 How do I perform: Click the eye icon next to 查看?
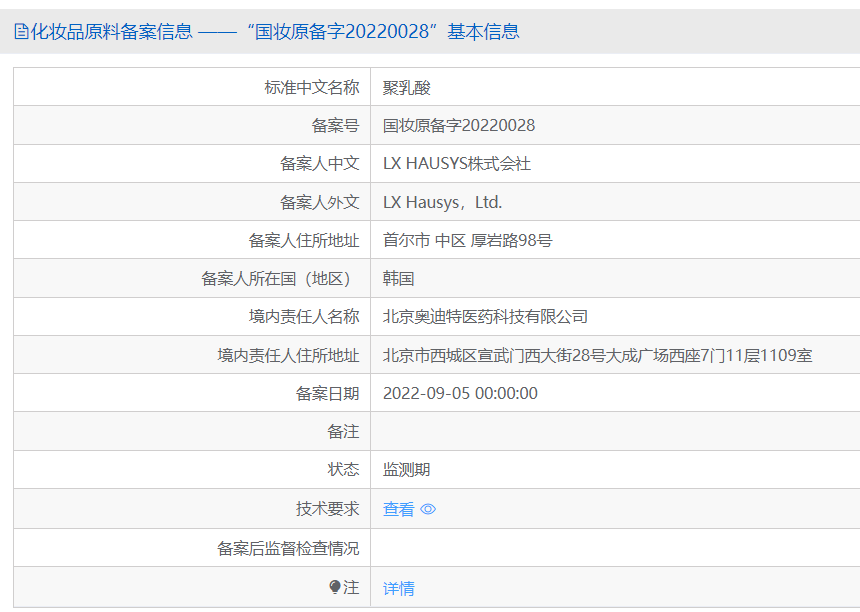click(x=428, y=509)
